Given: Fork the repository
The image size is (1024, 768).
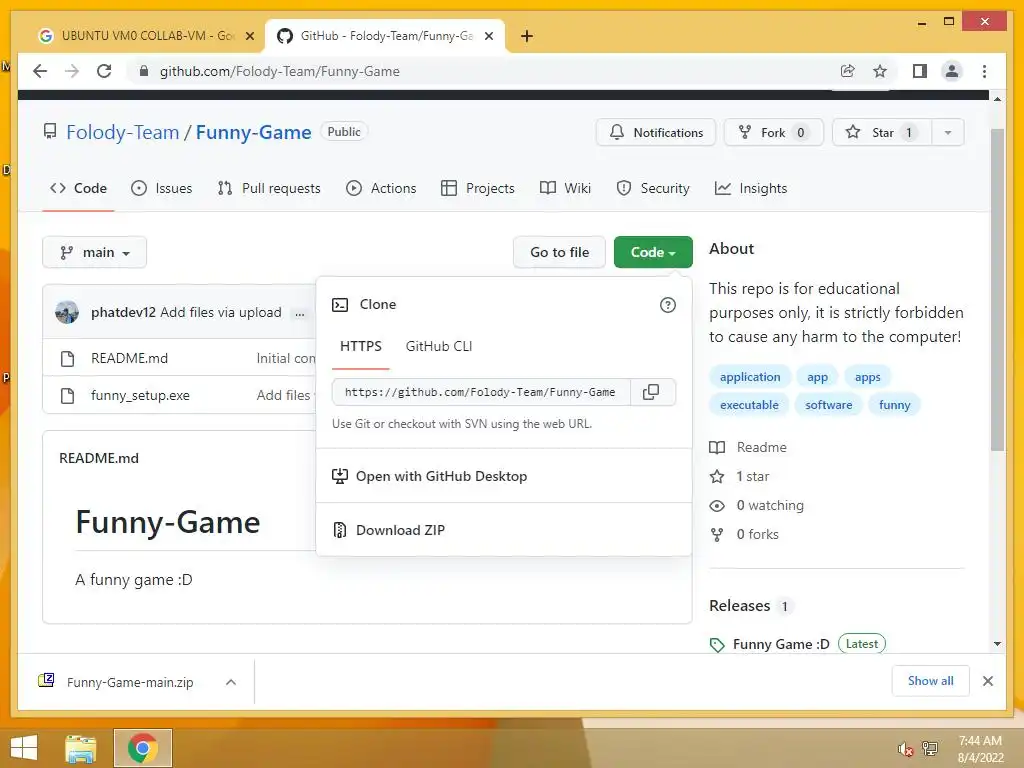Looking at the screenshot, I should 774,133.
